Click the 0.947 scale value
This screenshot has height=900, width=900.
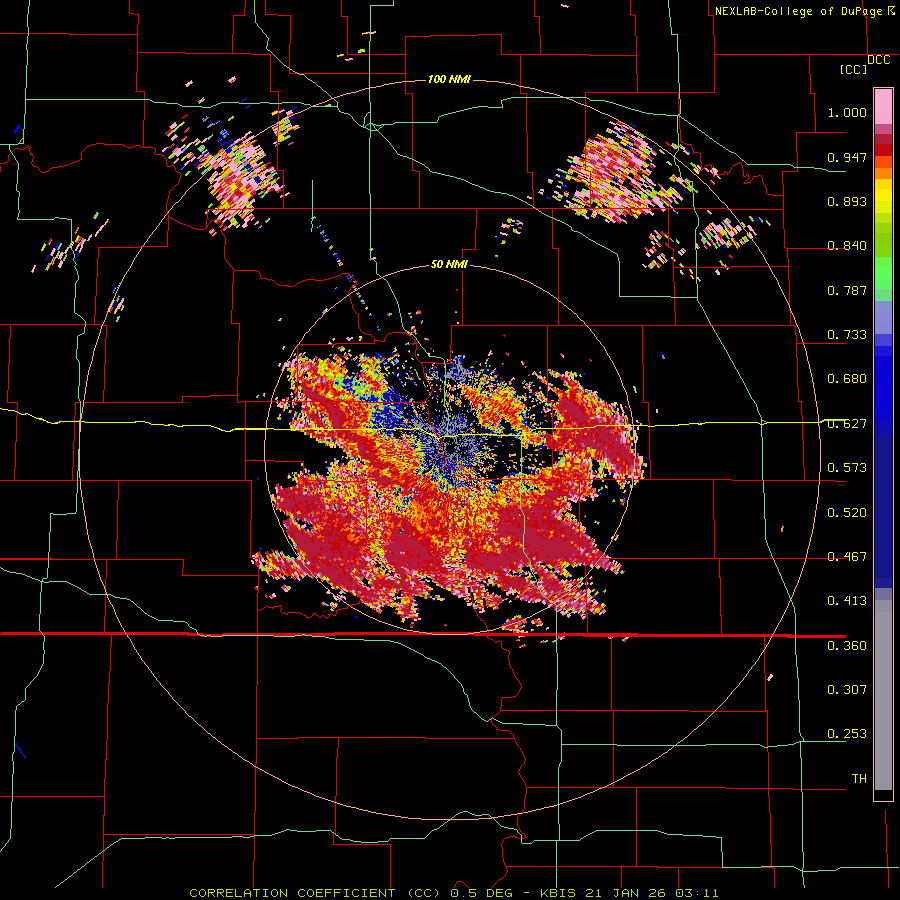(x=847, y=157)
